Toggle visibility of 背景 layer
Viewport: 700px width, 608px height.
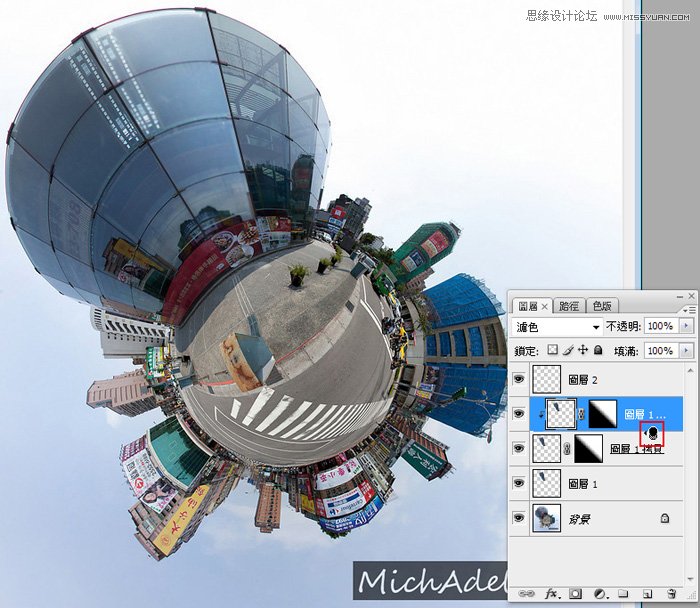(519, 519)
